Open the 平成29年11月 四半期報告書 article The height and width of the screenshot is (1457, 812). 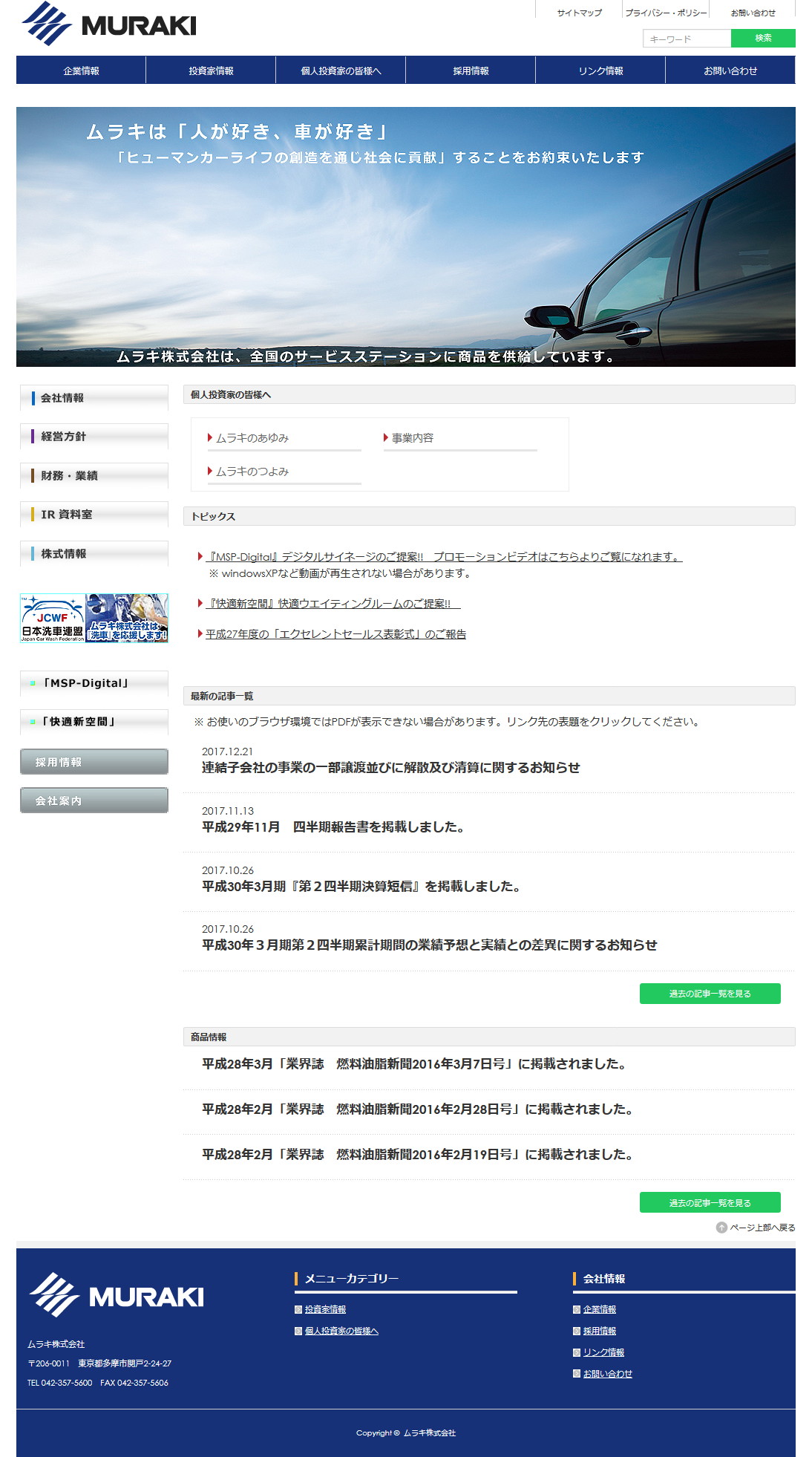point(336,827)
